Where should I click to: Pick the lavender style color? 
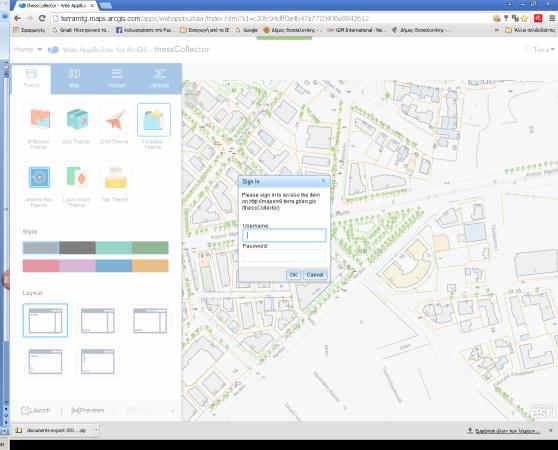[77, 266]
